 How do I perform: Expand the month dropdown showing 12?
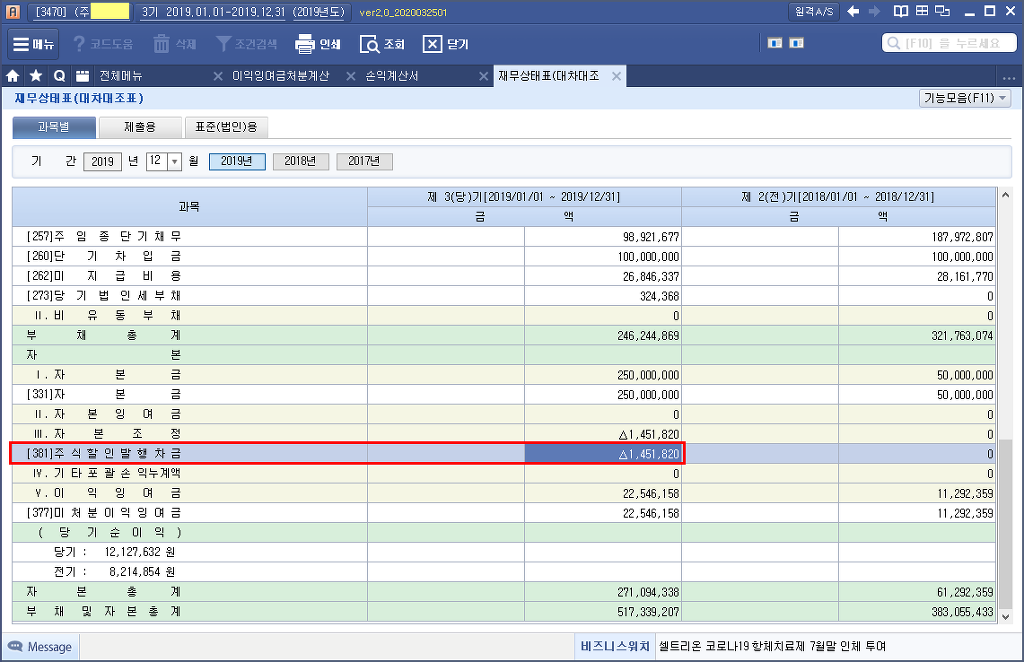[x=174, y=162]
